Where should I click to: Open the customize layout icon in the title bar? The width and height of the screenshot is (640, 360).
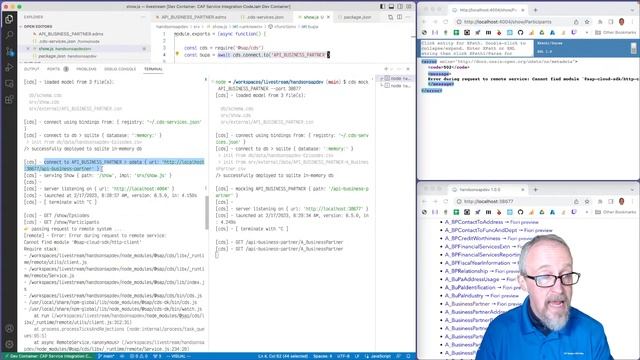coord(409,7)
